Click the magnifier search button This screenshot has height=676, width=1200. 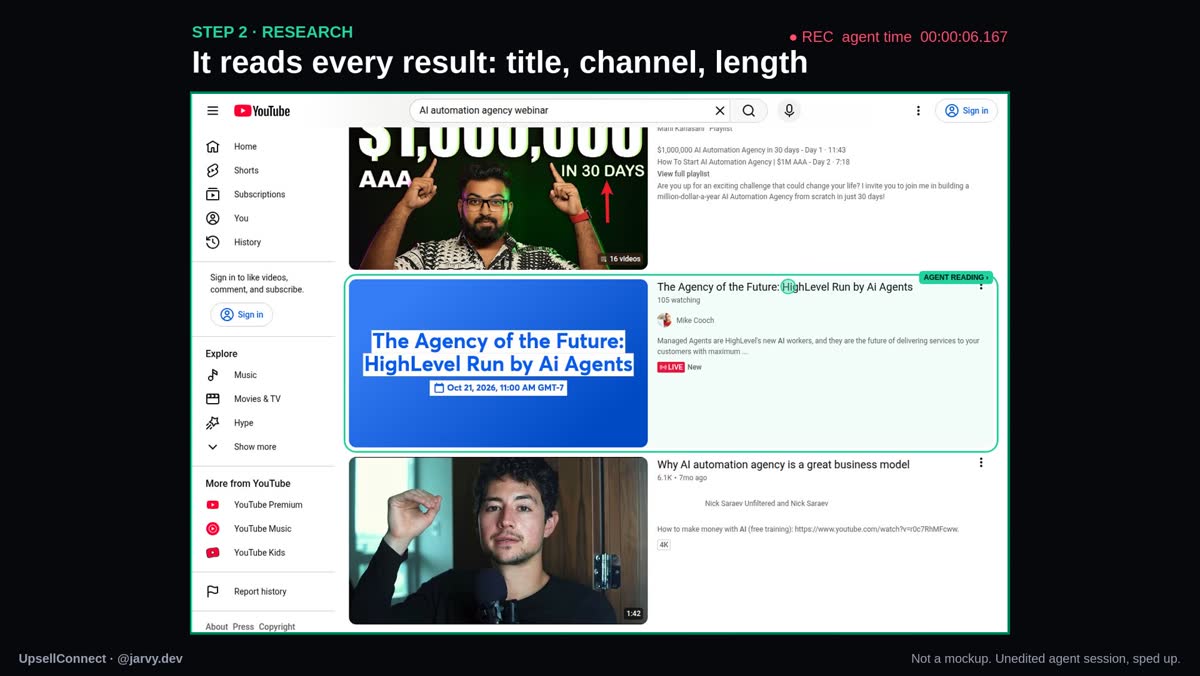pos(749,111)
